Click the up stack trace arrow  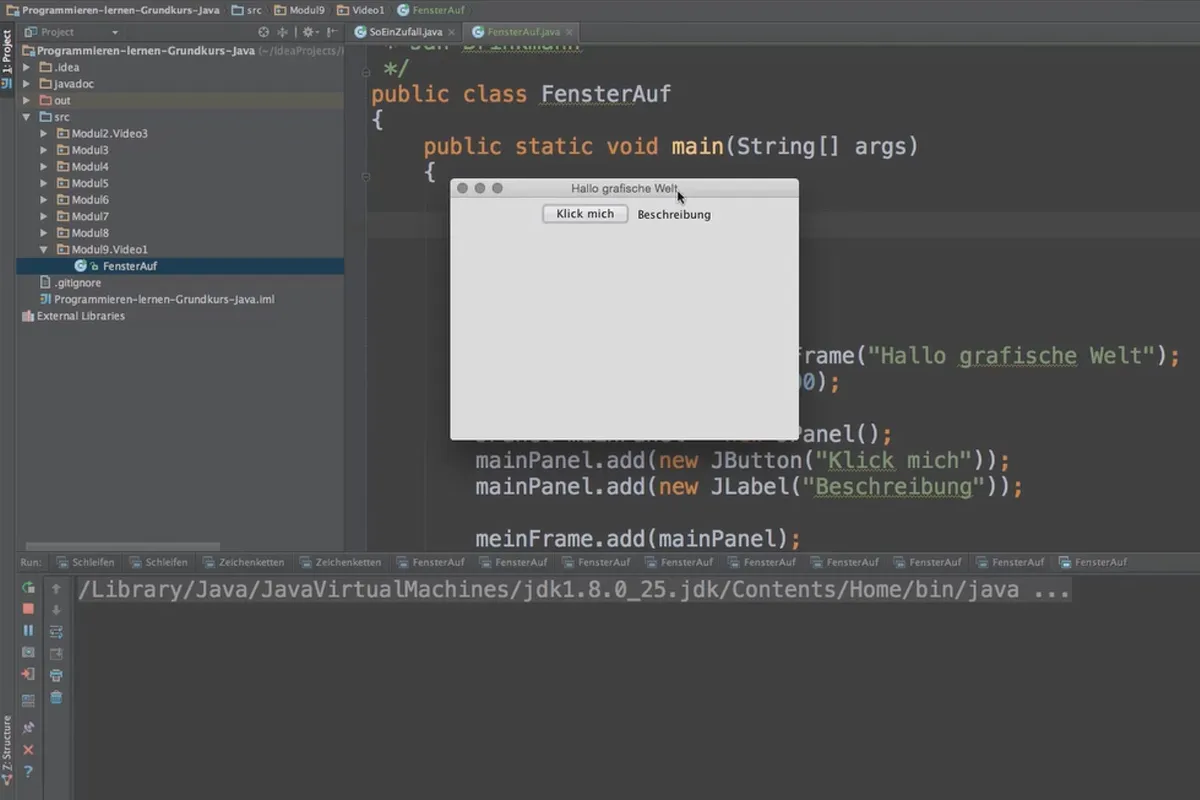click(x=56, y=588)
